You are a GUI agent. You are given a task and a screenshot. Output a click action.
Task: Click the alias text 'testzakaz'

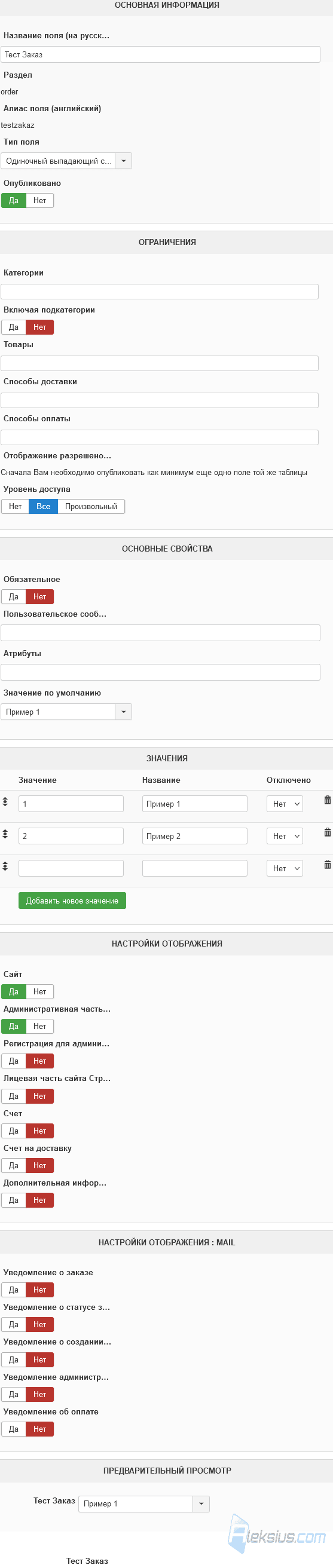tap(18, 125)
